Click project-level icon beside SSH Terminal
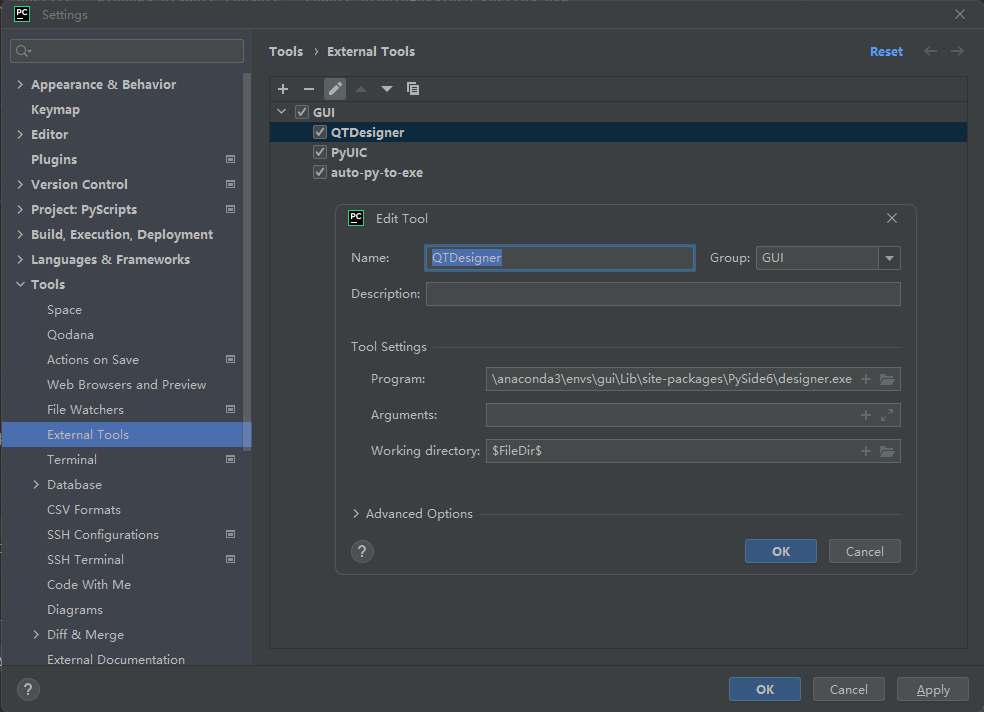 tap(230, 560)
